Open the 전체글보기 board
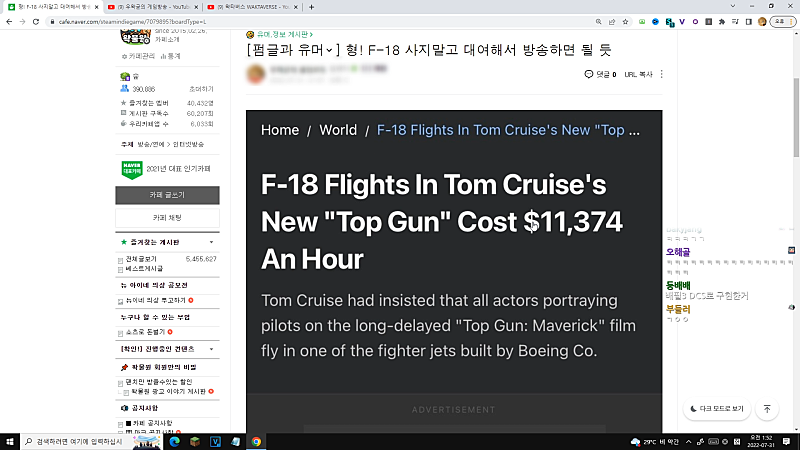The image size is (800, 450). (x=141, y=259)
